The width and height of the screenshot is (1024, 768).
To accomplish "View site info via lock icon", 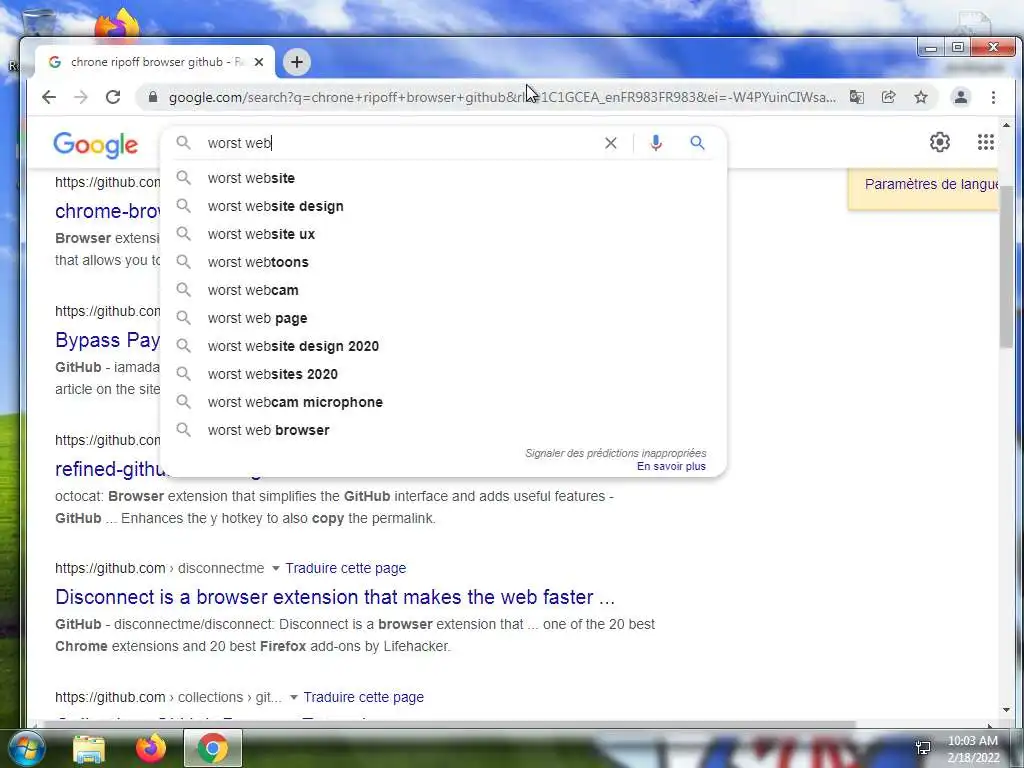I will click(153, 97).
